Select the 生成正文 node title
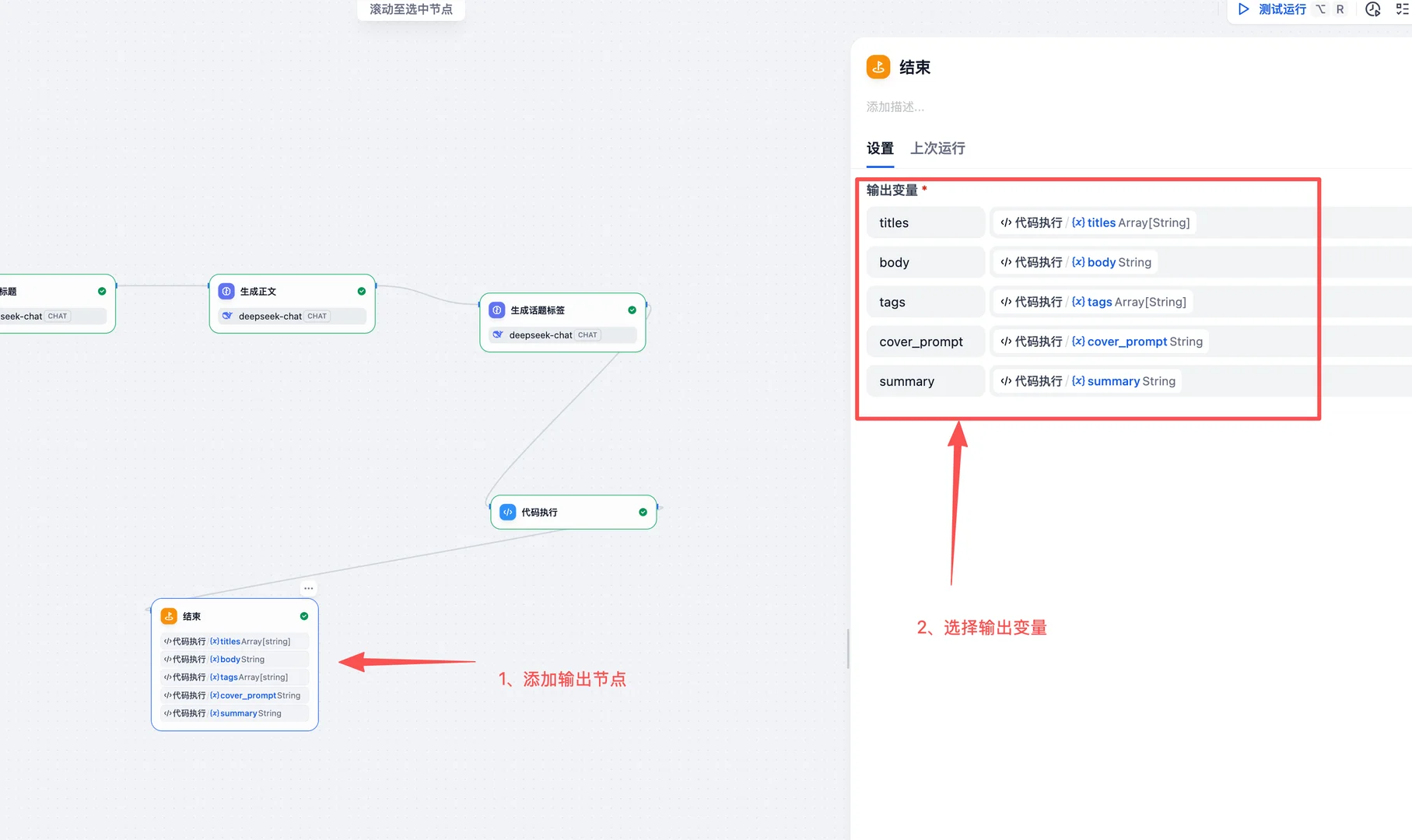The width and height of the screenshot is (1412, 840). pyautogui.click(x=258, y=291)
